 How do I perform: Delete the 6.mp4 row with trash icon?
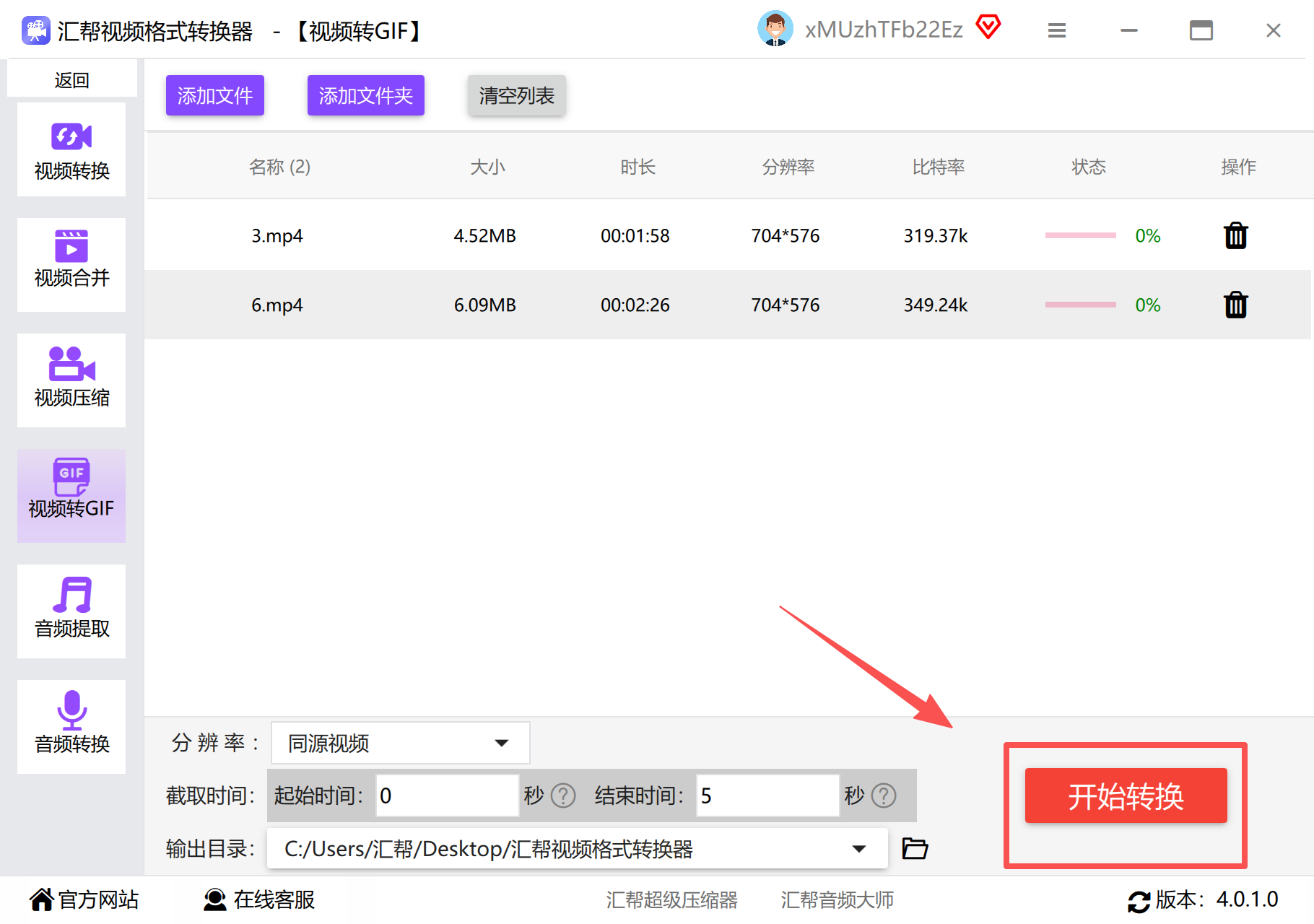click(x=1236, y=305)
